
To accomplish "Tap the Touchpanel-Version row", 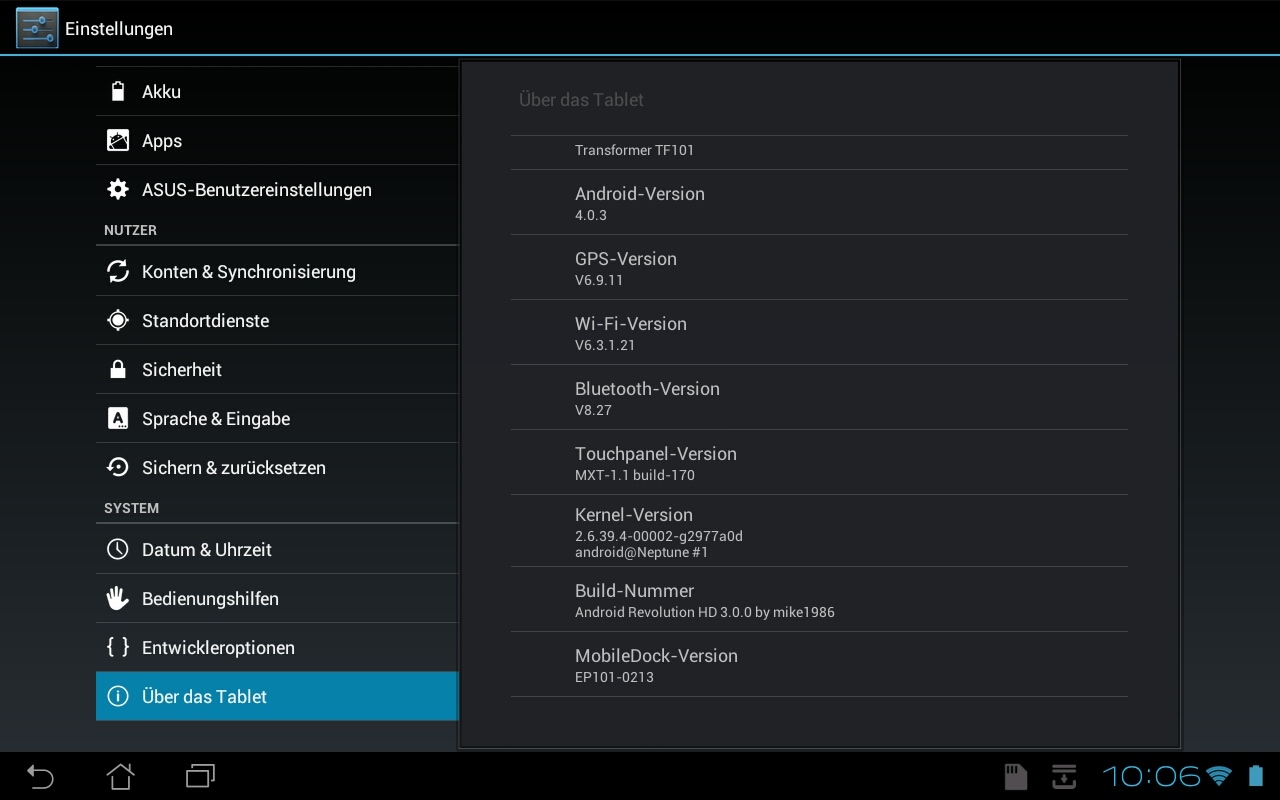I will pos(819,462).
